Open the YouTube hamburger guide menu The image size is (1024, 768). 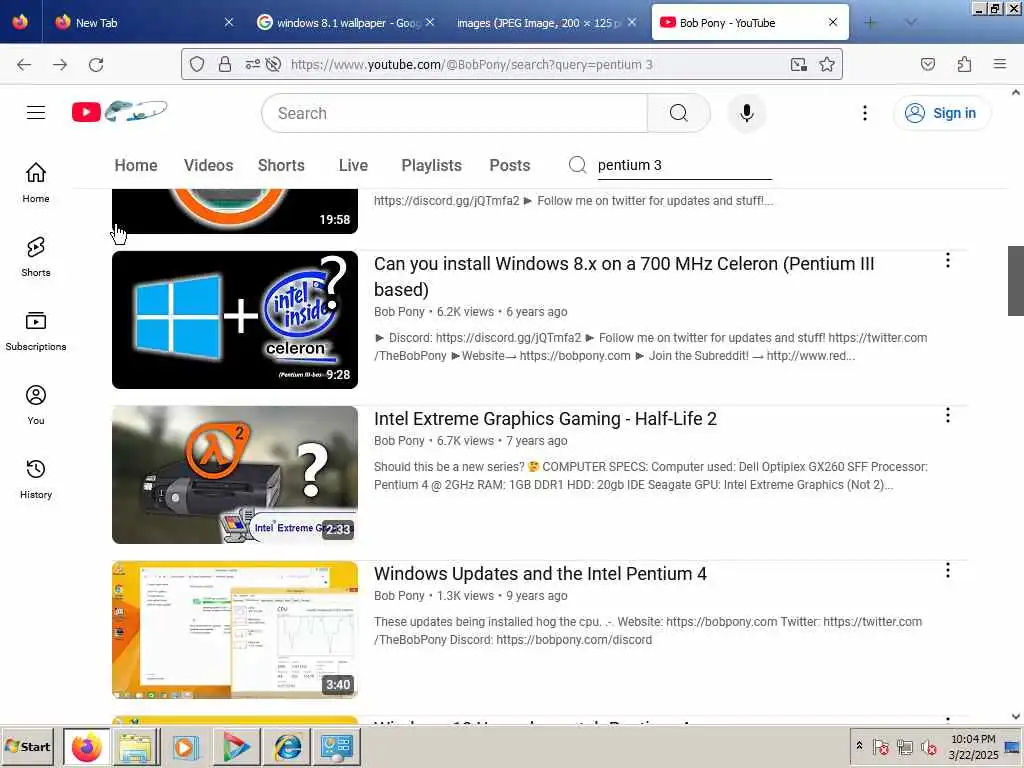tap(36, 113)
